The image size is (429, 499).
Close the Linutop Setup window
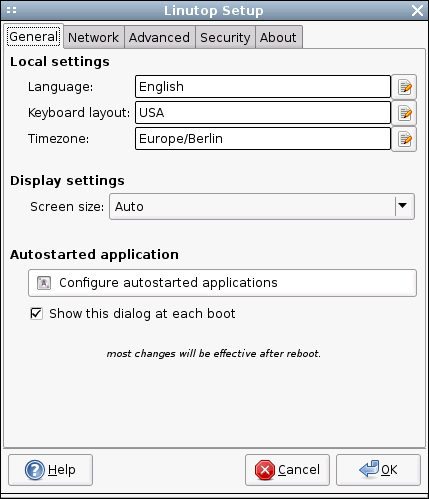417,11
